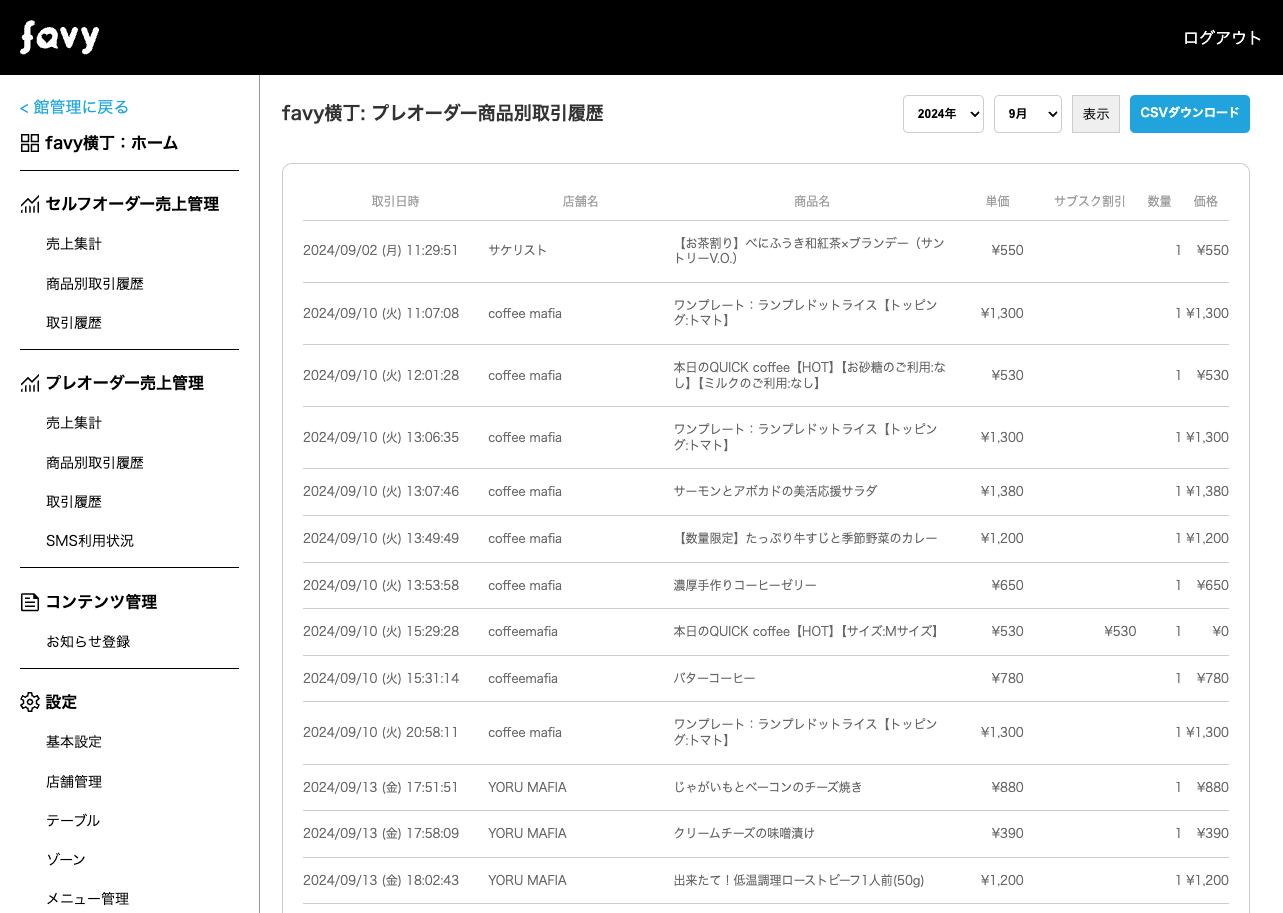Click the サブスク割引 column header
The height and width of the screenshot is (913, 1283).
pos(1090,201)
